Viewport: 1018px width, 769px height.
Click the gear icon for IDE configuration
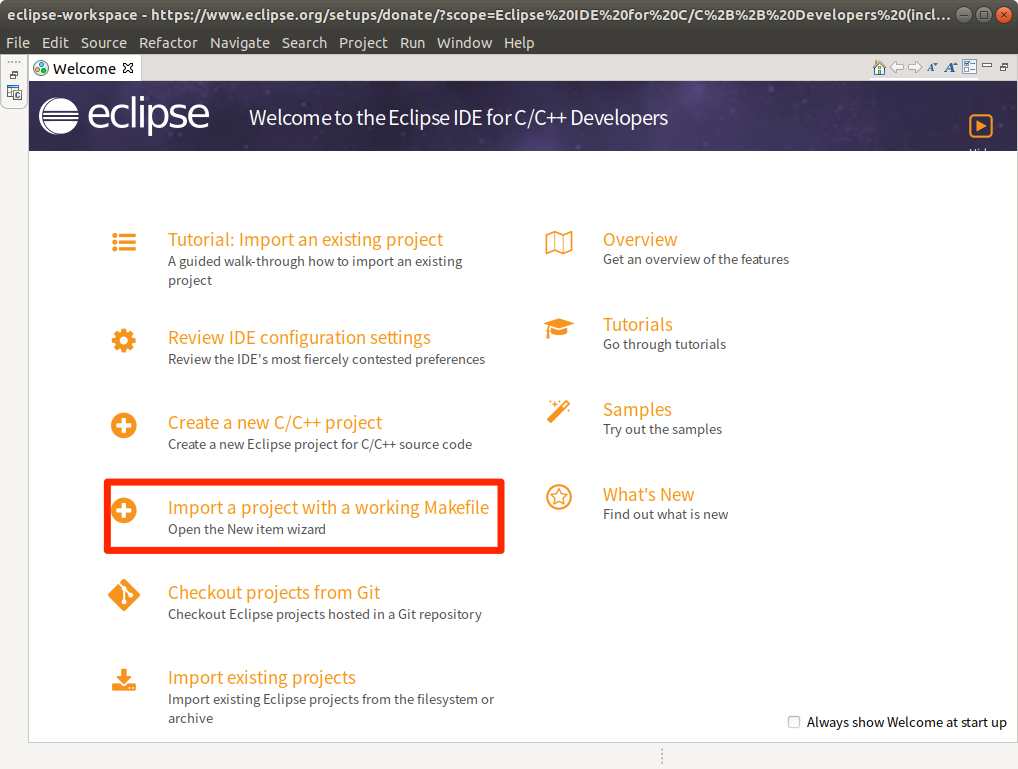[123, 340]
